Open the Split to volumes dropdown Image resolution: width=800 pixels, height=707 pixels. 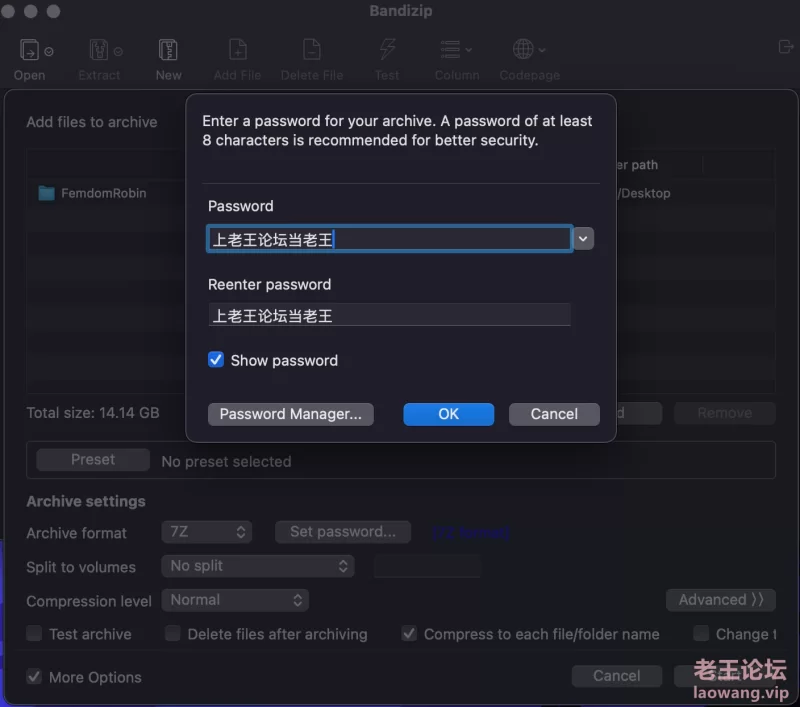click(x=258, y=566)
